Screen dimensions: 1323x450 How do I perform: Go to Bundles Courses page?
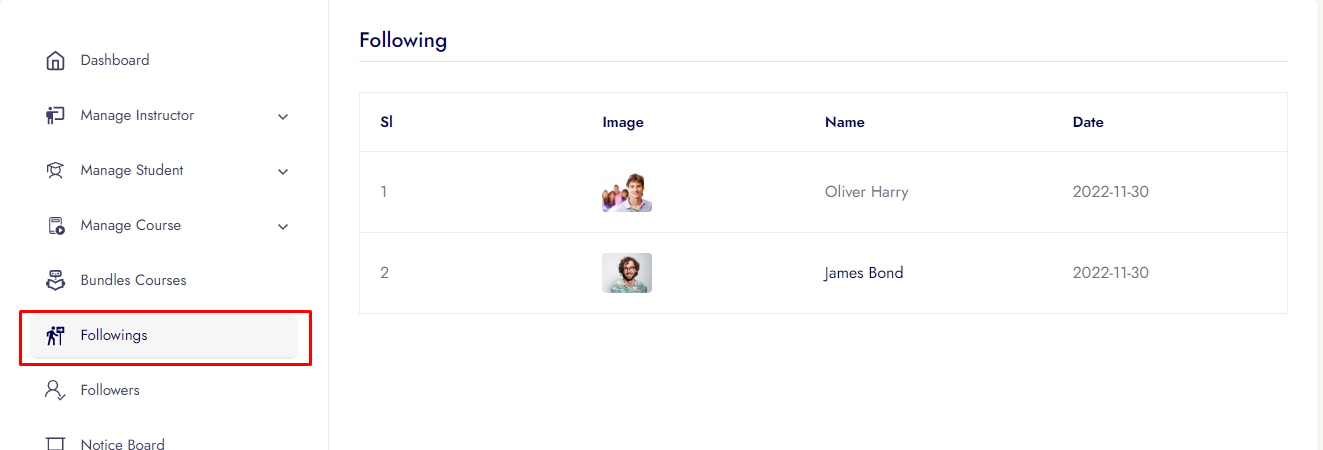133,281
